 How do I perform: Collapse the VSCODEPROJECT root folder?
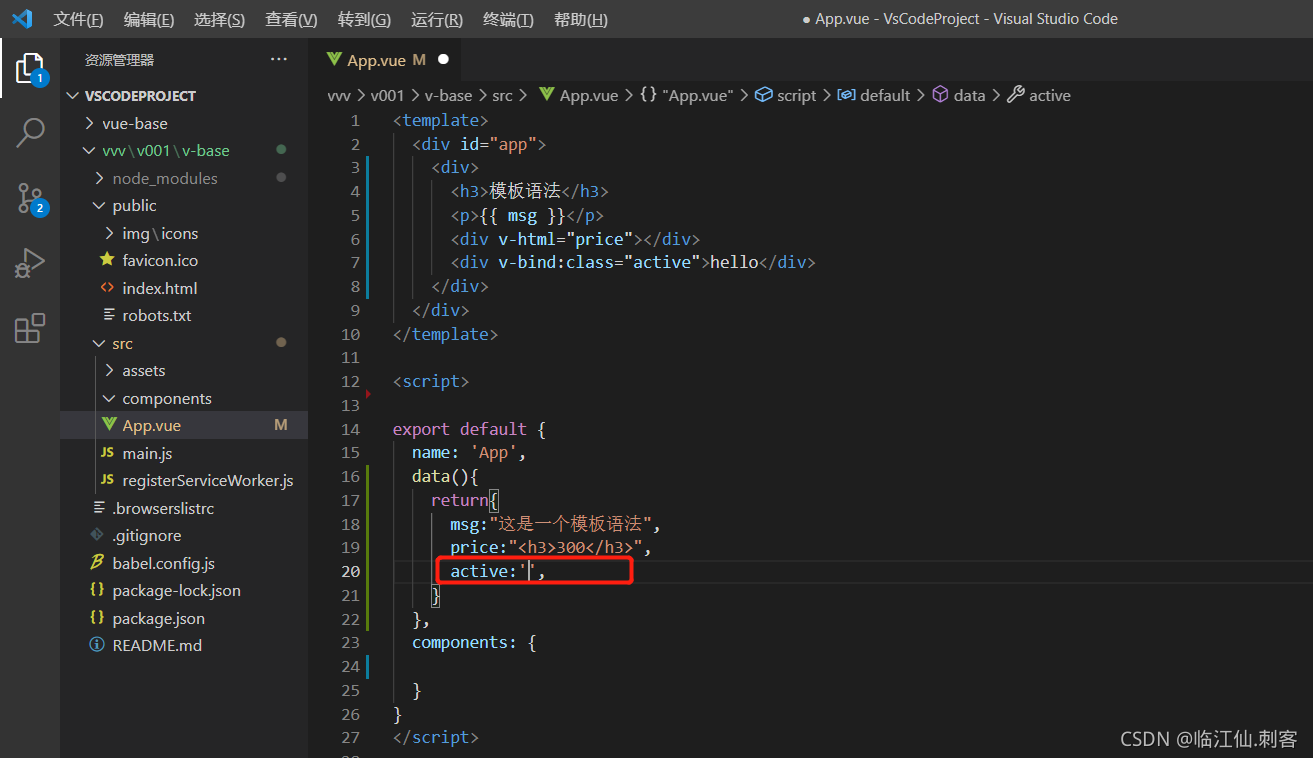pyautogui.click(x=73, y=96)
